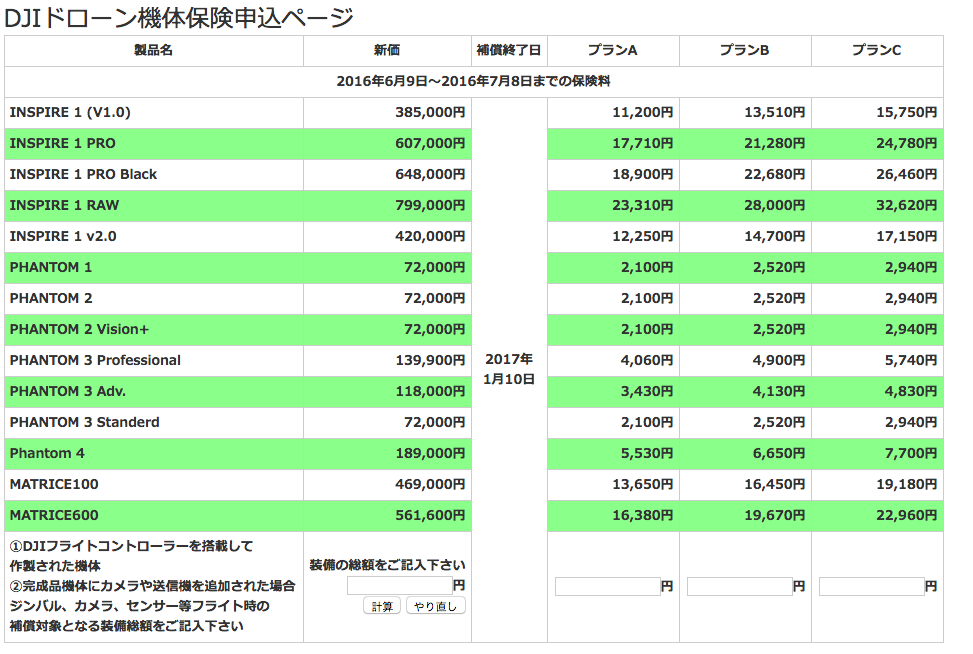The height and width of the screenshot is (654, 973).
Task: Select the PHANTOM 3 Adv. product name
Action: click(x=68, y=392)
